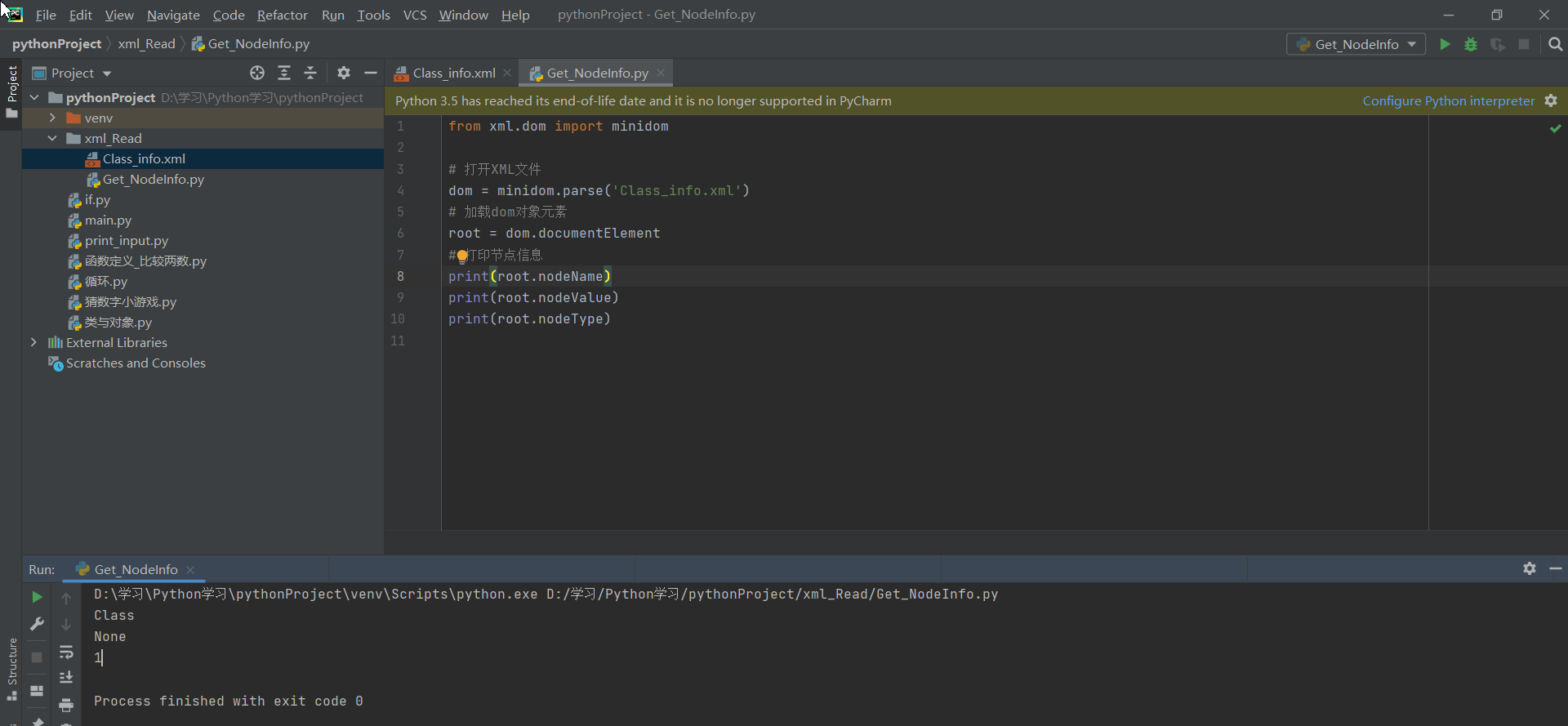The width and height of the screenshot is (1568, 726).
Task: Select 函数定义_比较两数.py in project tree
Action: tap(203, 261)
